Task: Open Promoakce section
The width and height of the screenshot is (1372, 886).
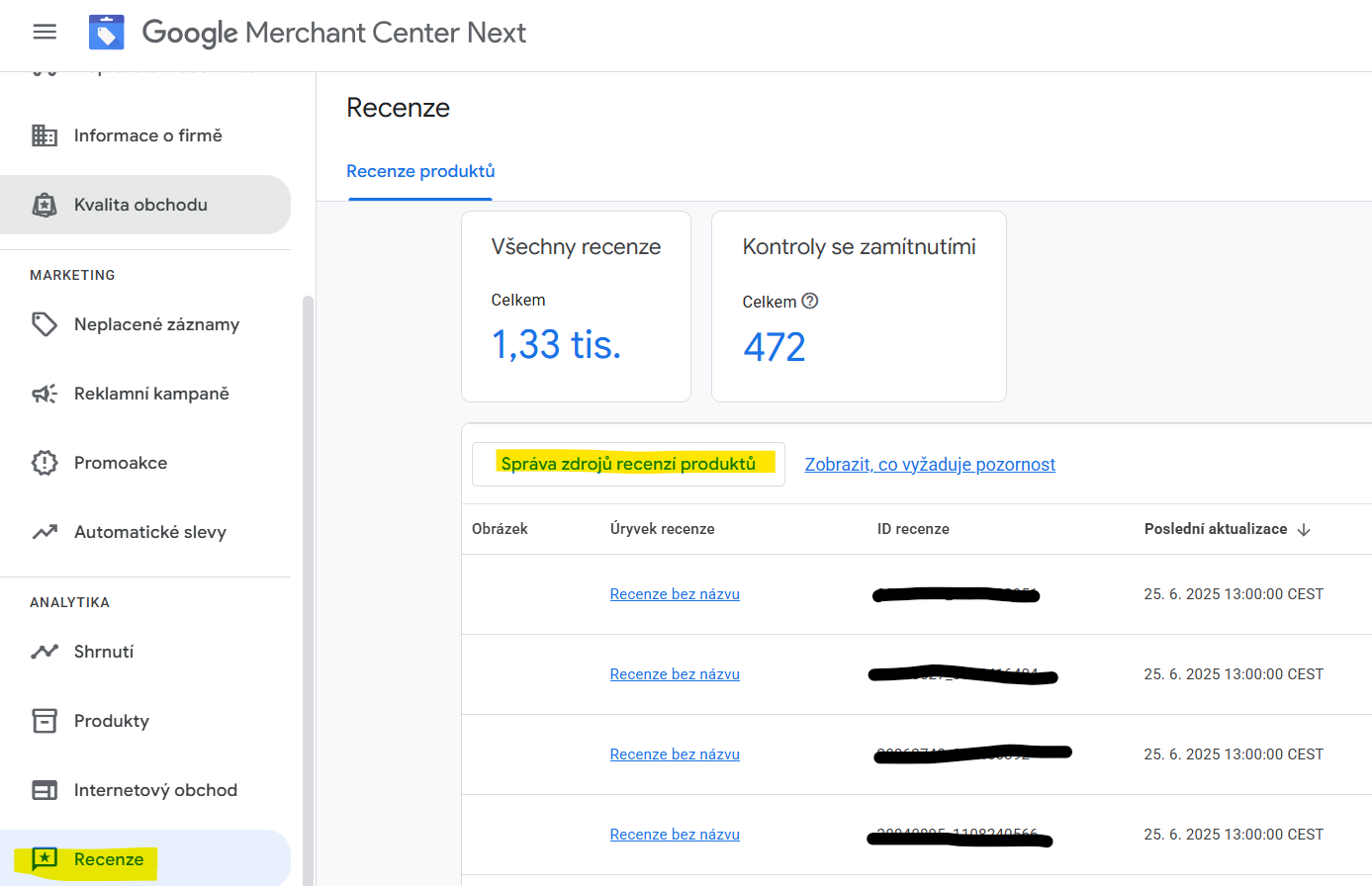Action: tap(145, 463)
